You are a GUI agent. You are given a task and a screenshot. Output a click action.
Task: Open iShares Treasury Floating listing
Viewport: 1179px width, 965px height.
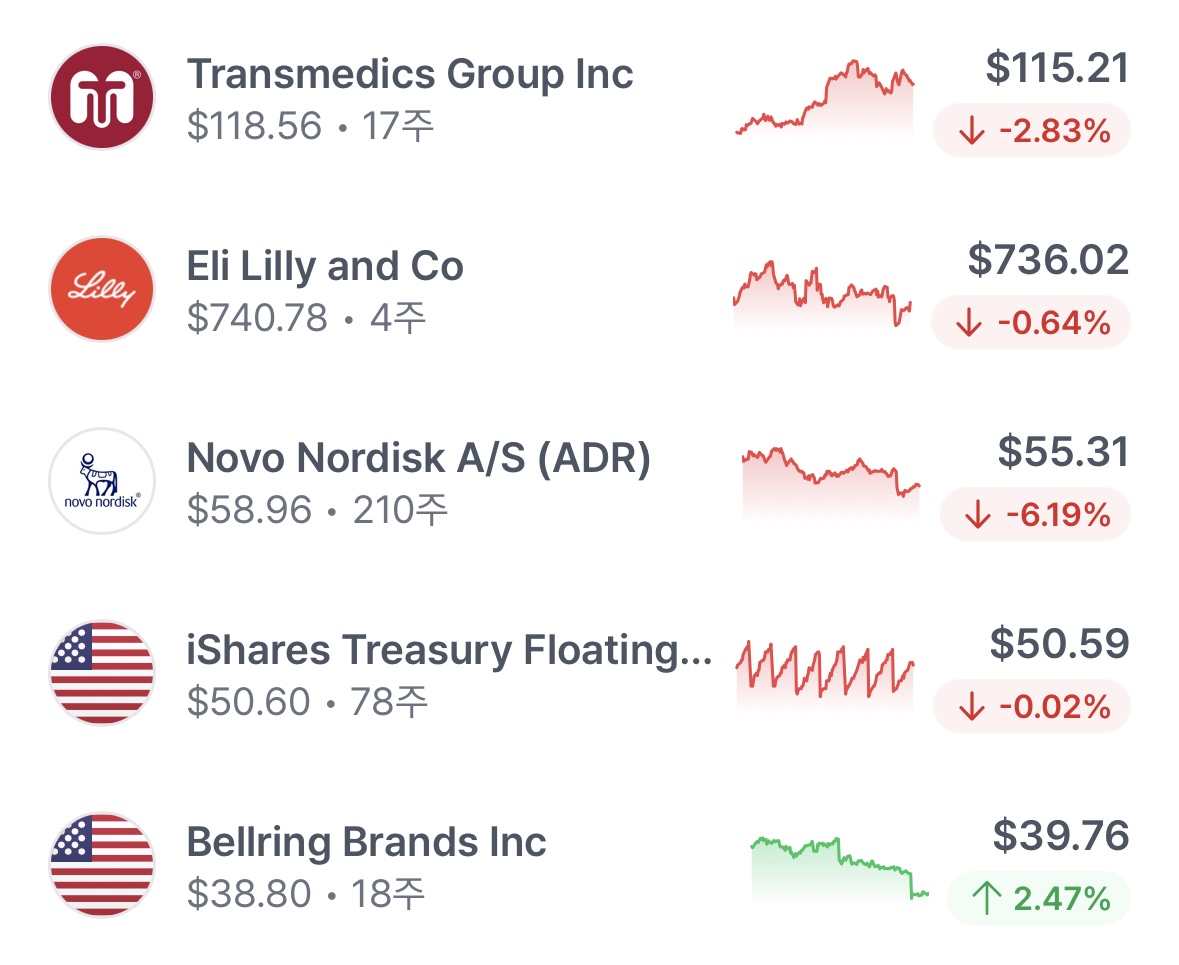tap(449, 650)
